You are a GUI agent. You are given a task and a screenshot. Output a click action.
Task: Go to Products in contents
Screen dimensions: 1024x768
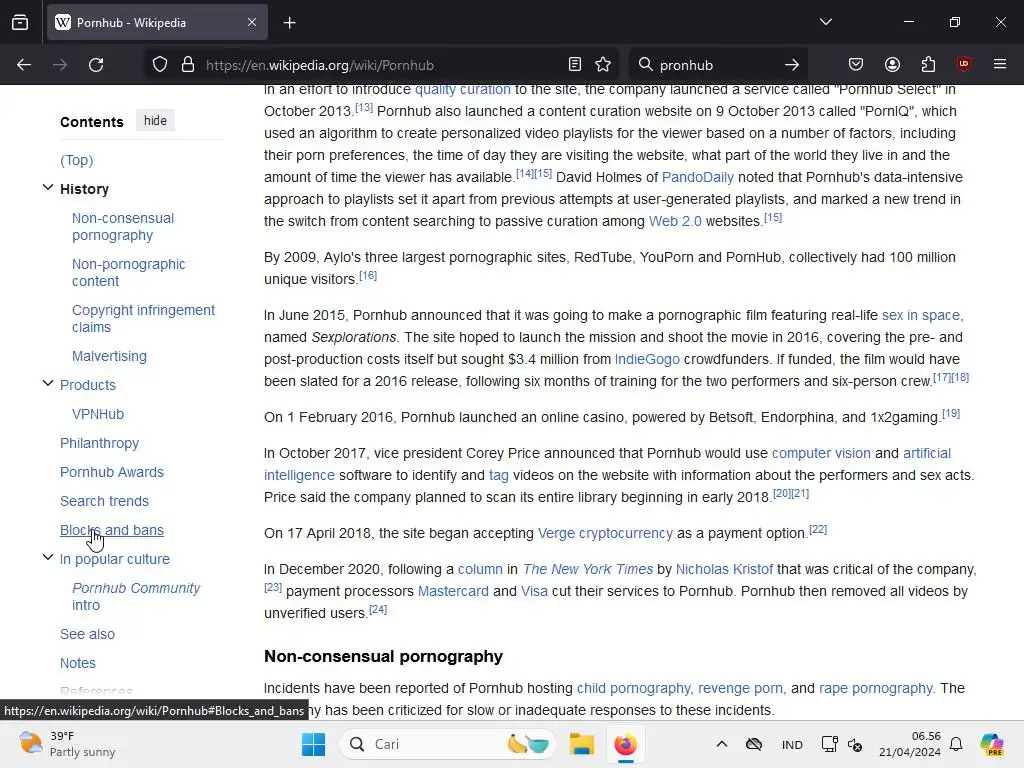click(88, 385)
